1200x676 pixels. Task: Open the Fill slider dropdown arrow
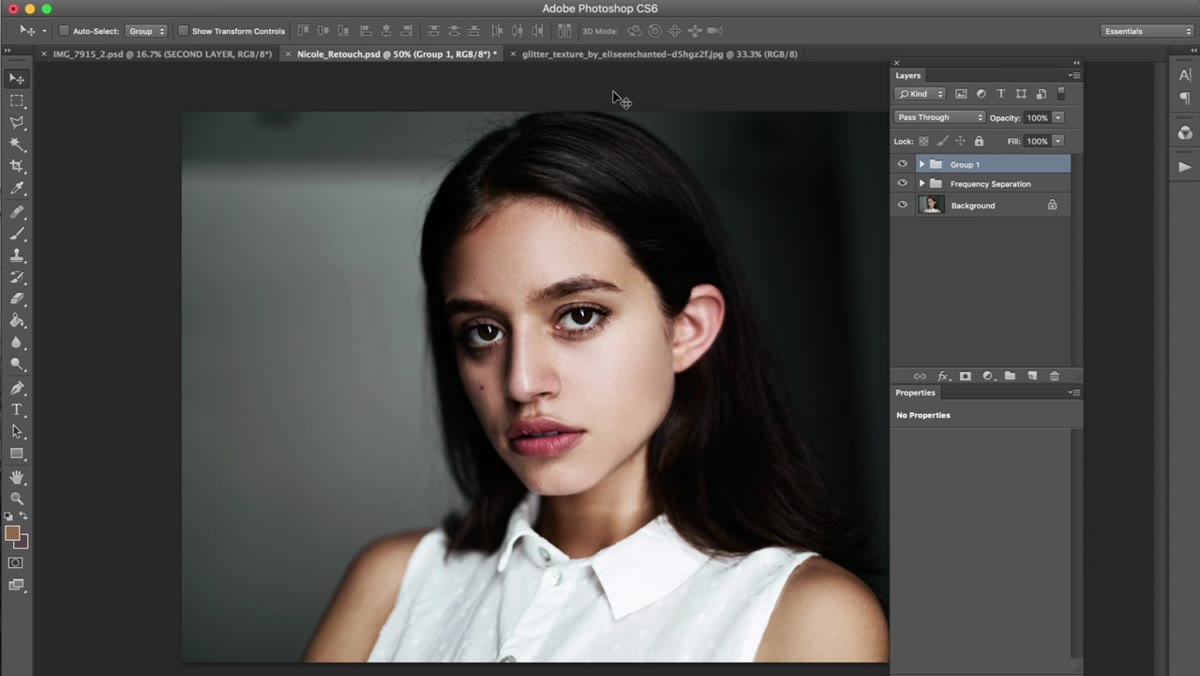[1058, 141]
